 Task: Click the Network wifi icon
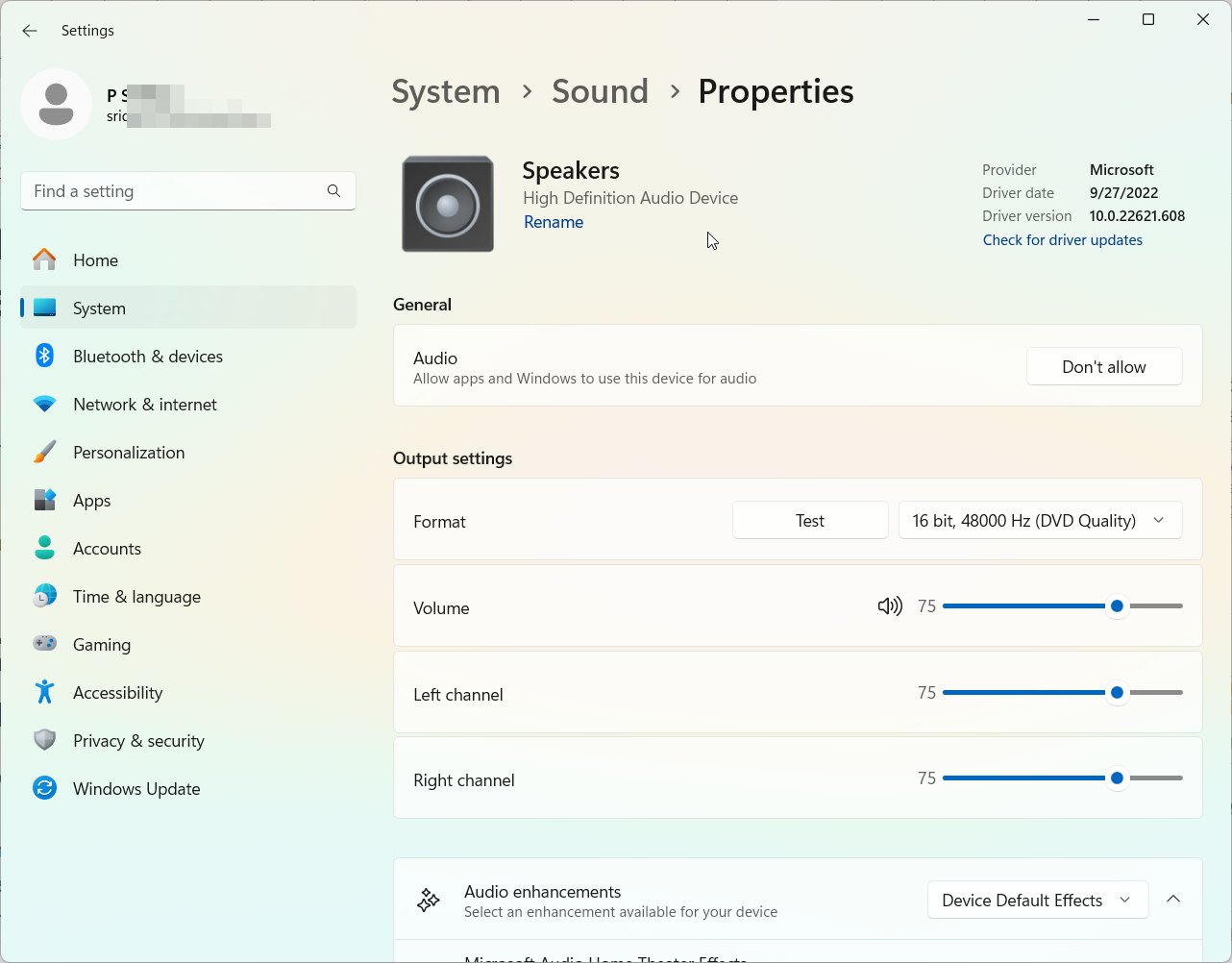coord(44,404)
